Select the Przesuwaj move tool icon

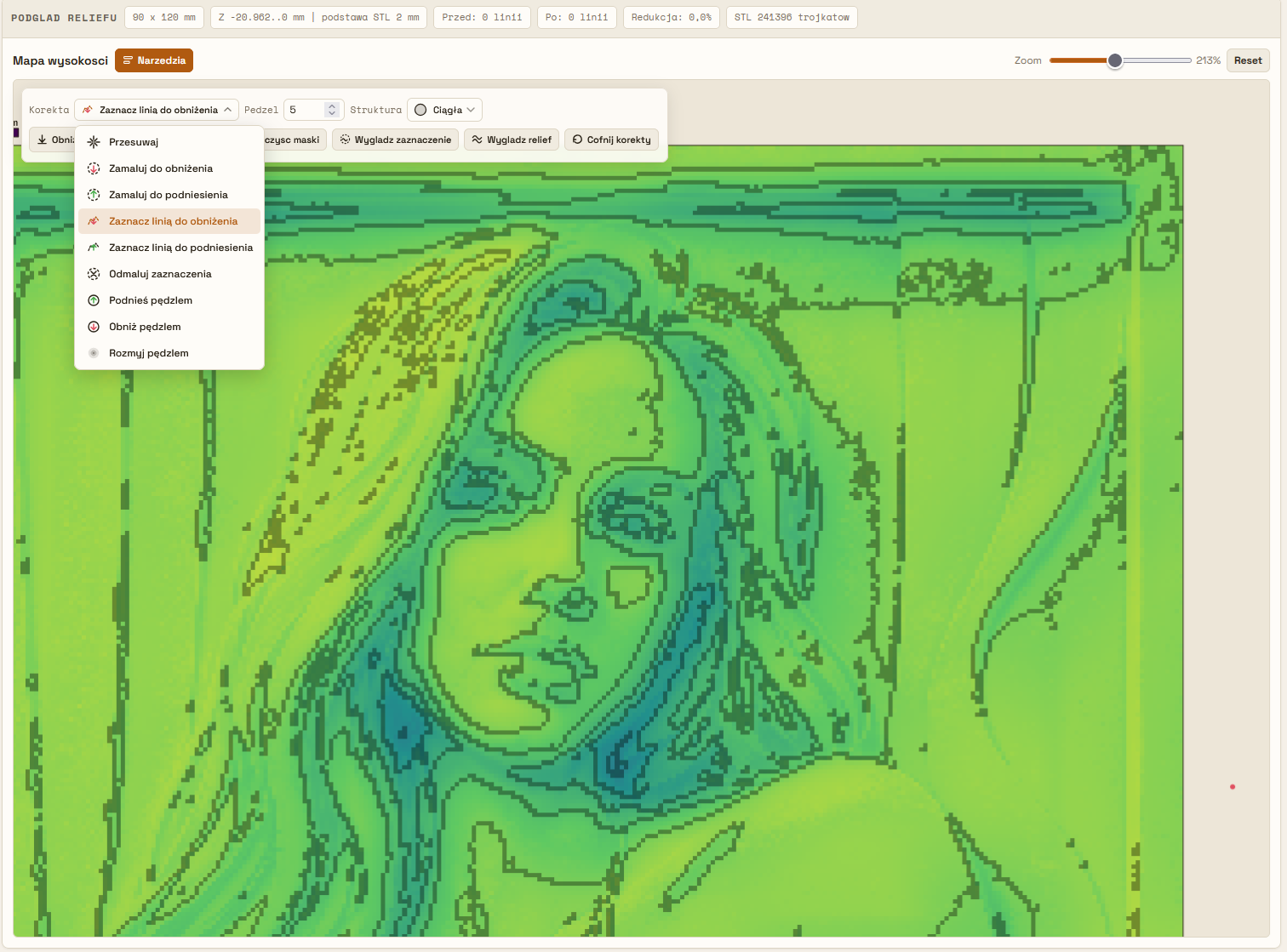click(94, 142)
